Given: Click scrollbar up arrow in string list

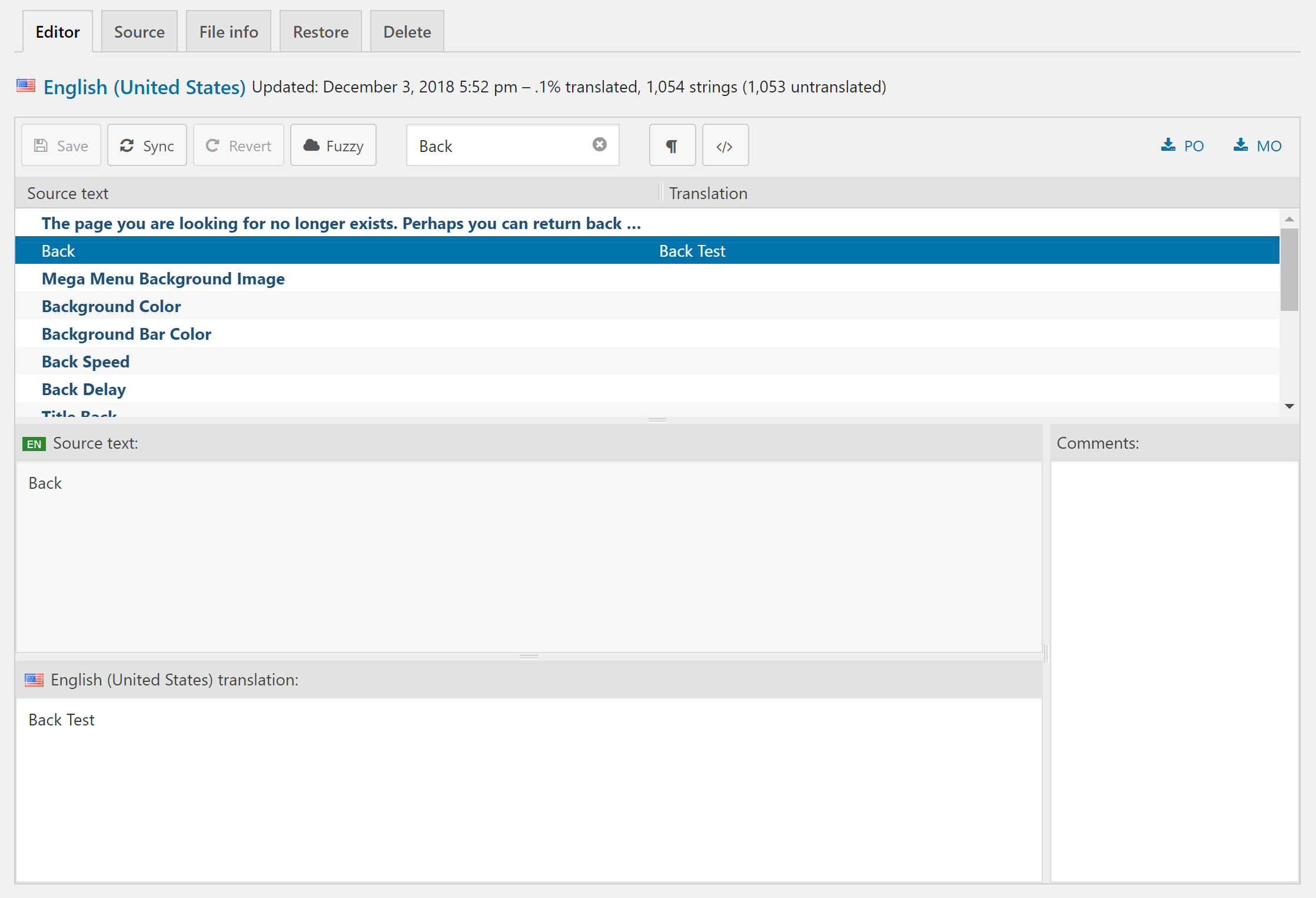Looking at the screenshot, I should coord(1290,219).
